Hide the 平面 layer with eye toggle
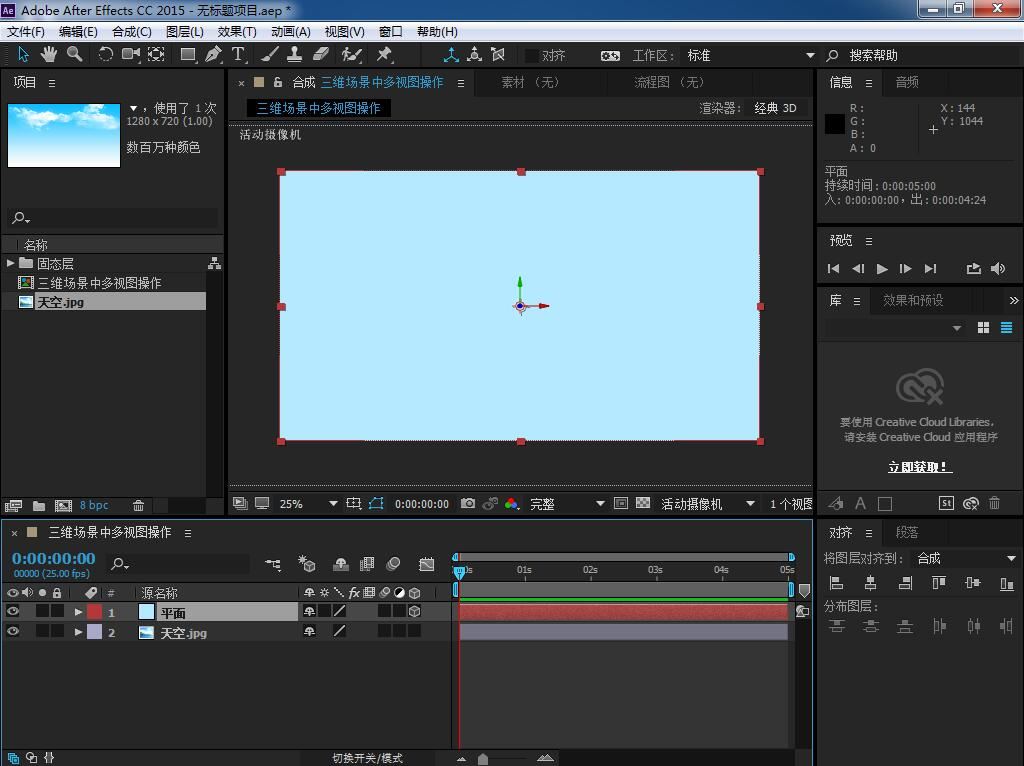The image size is (1024, 766). click(x=13, y=612)
